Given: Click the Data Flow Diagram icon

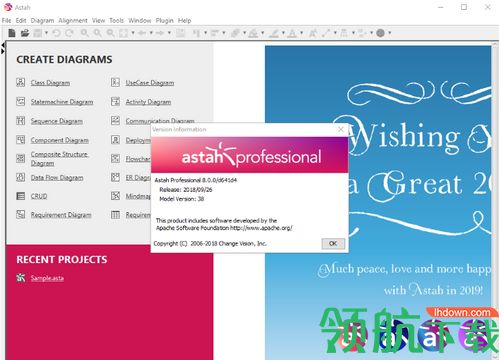Looking at the screenshot, I should (21, 177).
